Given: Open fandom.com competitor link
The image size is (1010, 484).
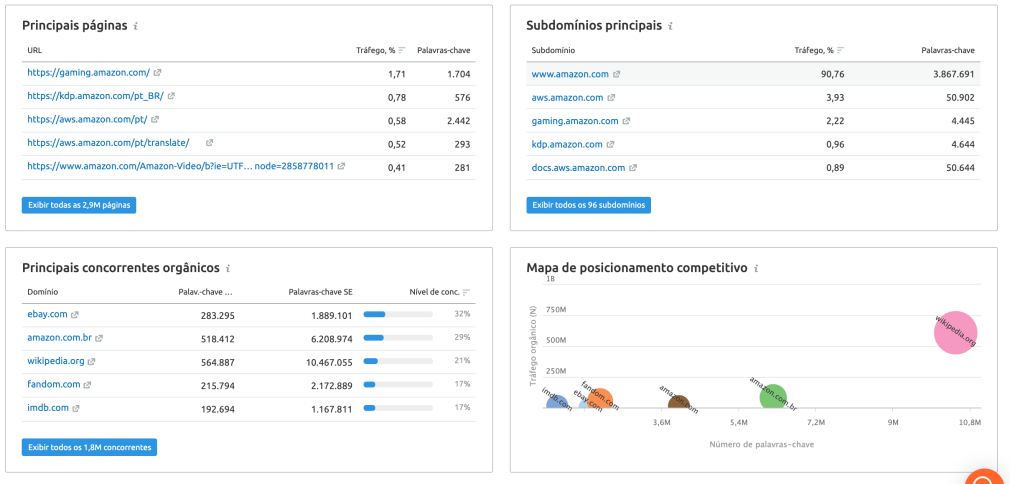Looking at the screenshot, I should [x=53, y=385].
